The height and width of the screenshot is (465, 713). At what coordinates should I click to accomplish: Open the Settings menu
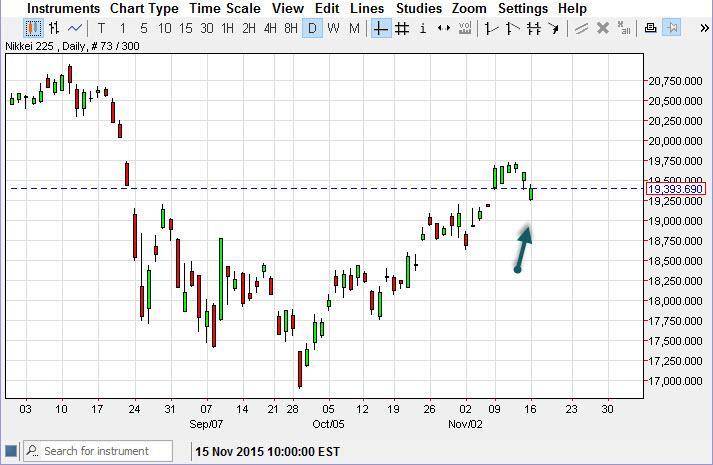[522, 8]
